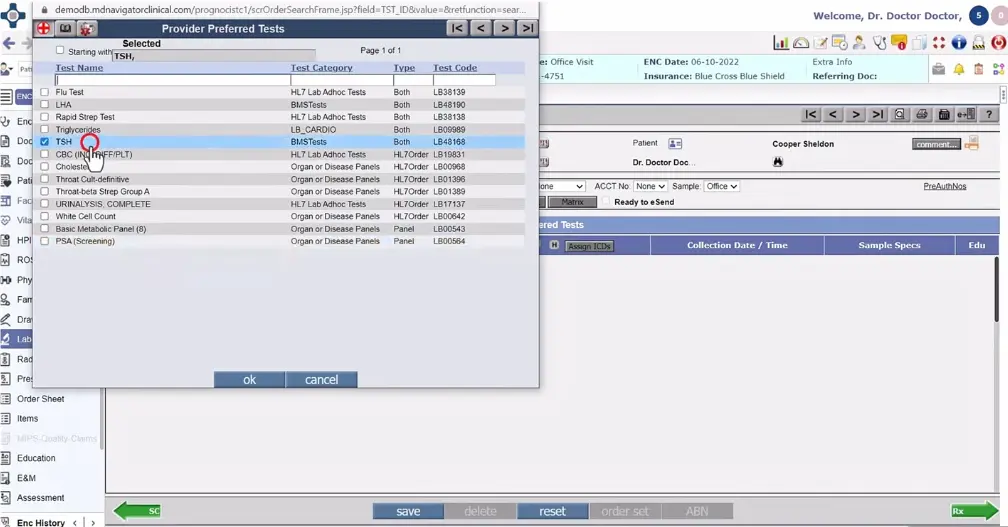Open the dashboard gauge icon

pyautogui.click(x=801, y=43)
